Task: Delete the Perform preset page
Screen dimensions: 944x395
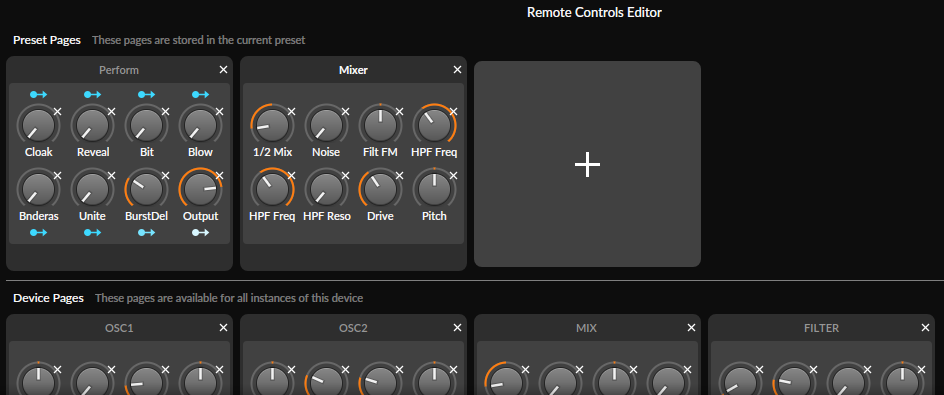Action: click(223, 70)
